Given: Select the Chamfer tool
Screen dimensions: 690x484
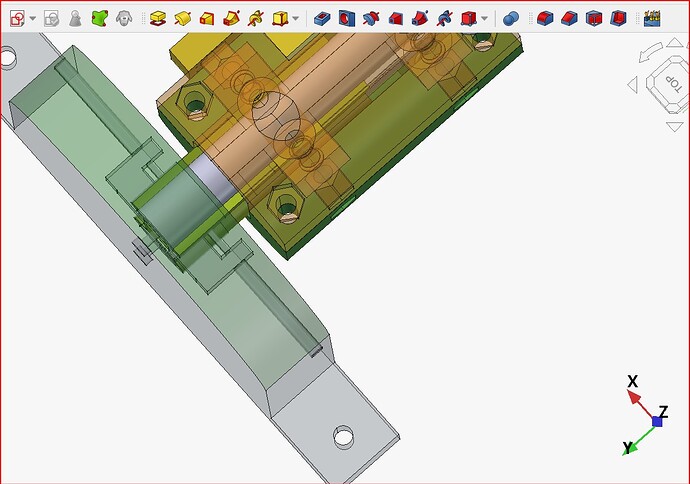Looking at the screenshot, I should coord(569,18).
